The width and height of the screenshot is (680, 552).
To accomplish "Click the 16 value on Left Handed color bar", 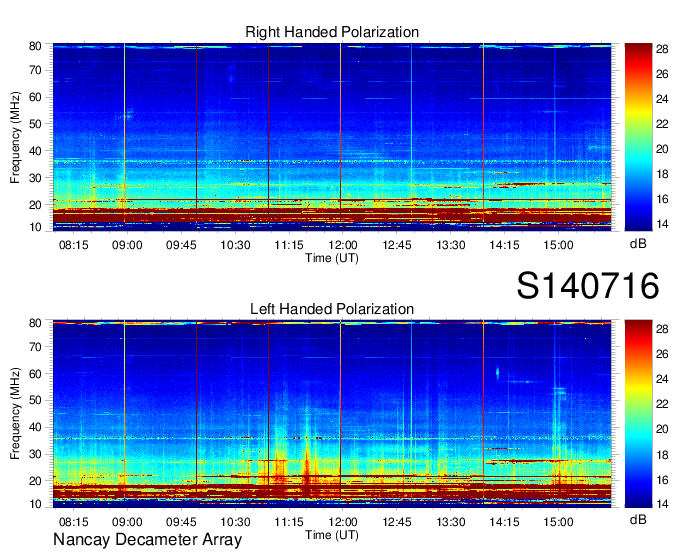I will (x=662, y=480).
